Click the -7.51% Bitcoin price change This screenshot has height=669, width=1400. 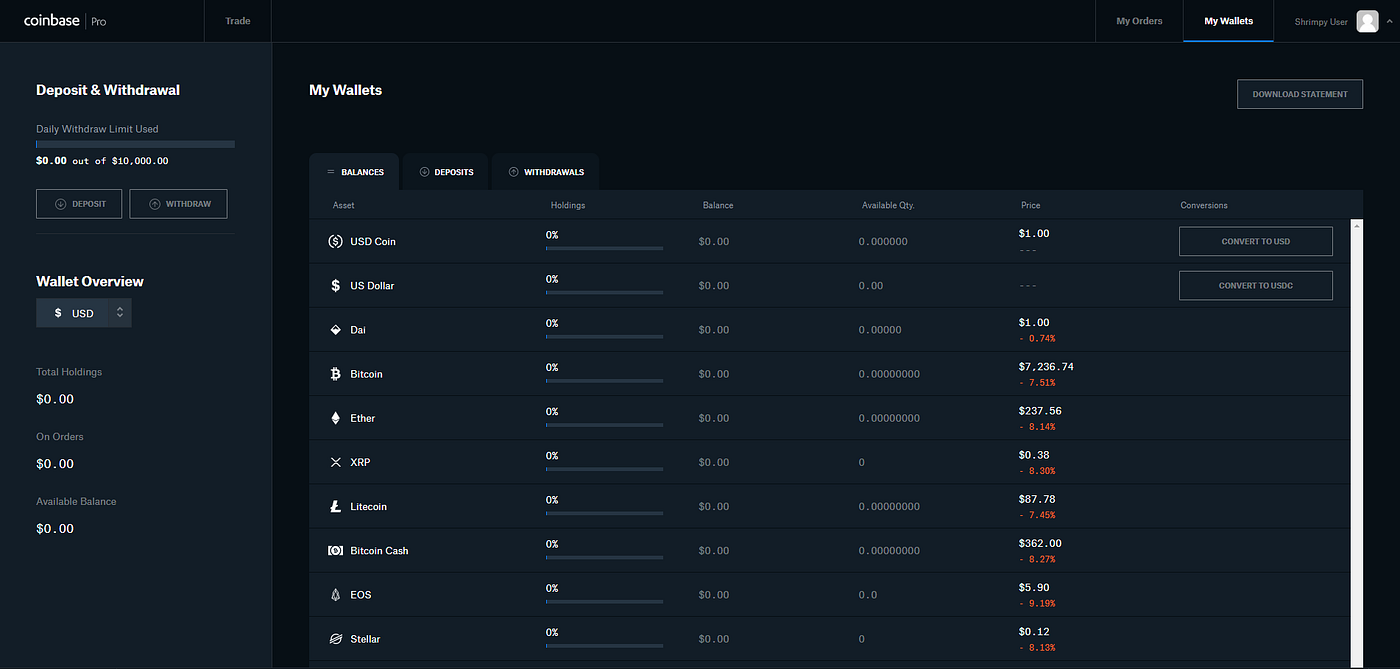[x=1037, y=383]
